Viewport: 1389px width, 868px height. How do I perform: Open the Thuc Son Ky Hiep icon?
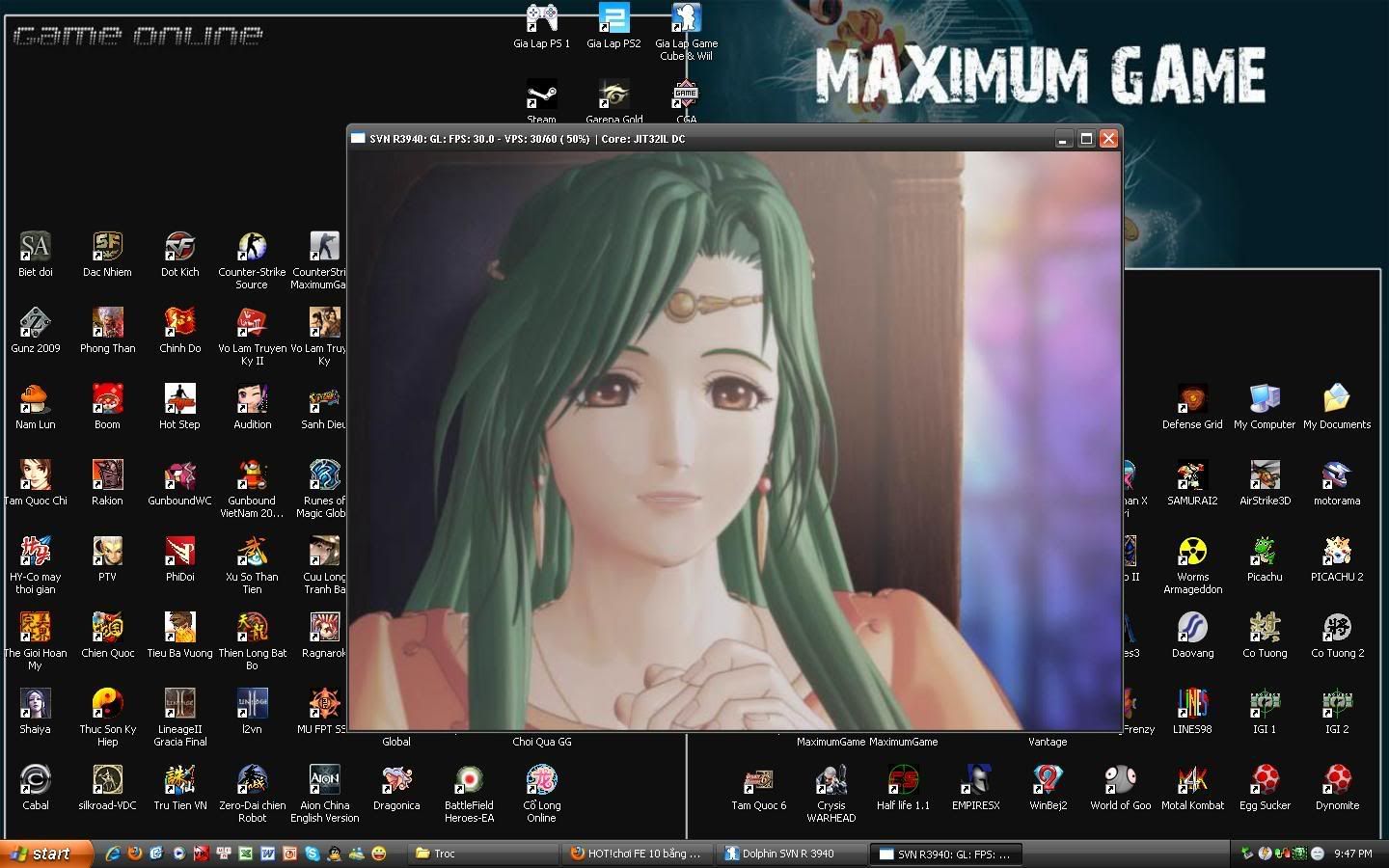click(107, 704)
